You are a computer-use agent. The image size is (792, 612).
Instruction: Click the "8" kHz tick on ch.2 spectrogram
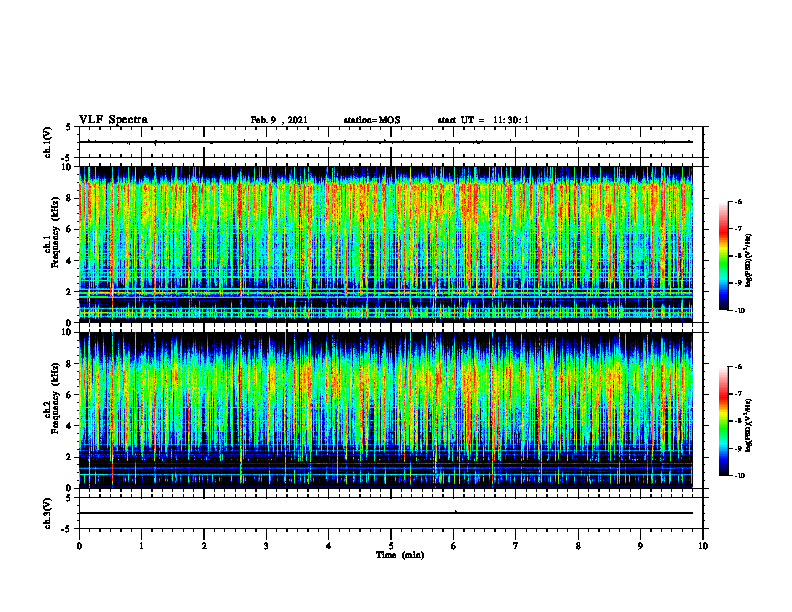tap(68, 364)
